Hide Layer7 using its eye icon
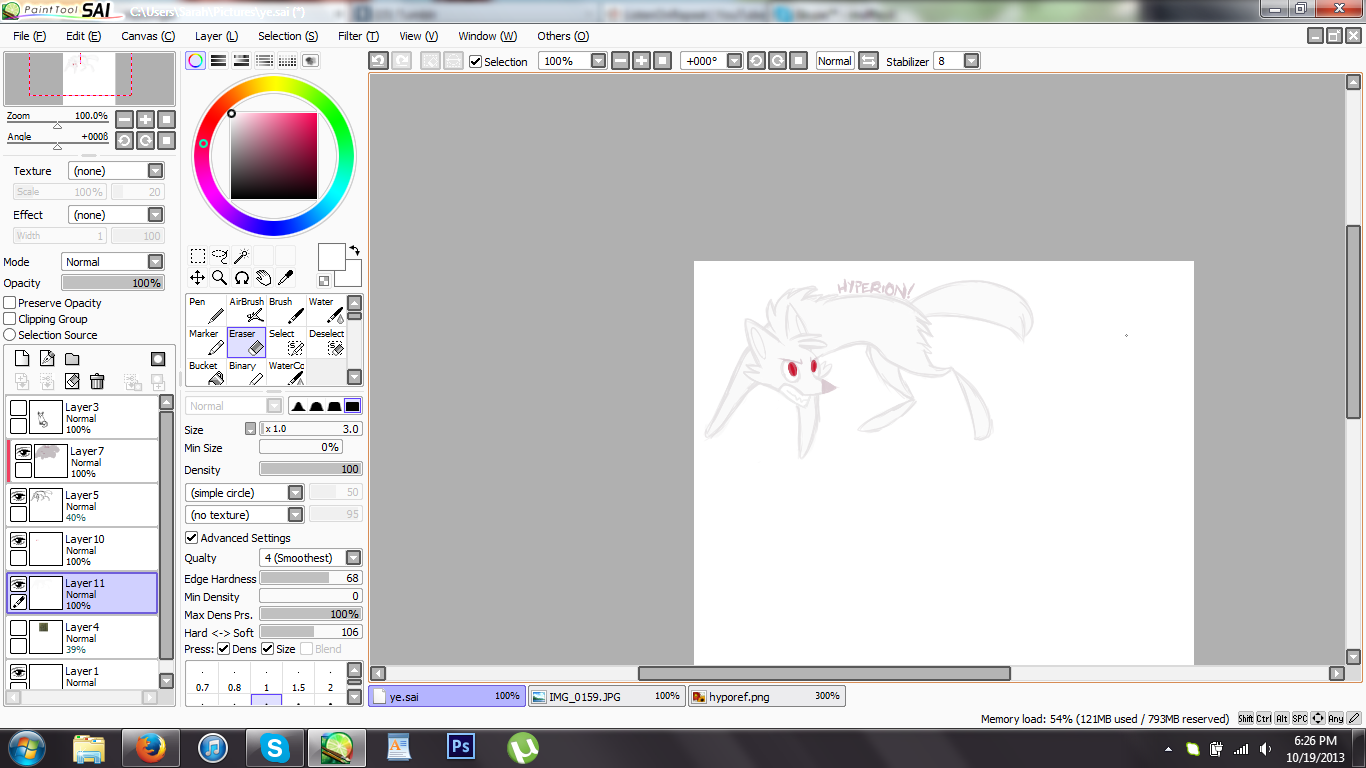Viewport: 1366px width, 768px height. (x=23, y=452)
